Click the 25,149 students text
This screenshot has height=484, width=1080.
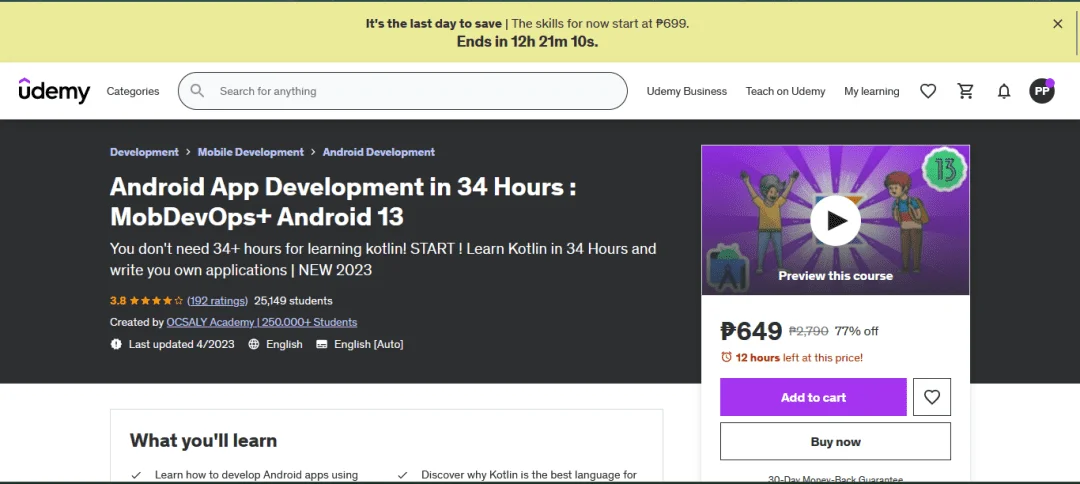point(293,301)
